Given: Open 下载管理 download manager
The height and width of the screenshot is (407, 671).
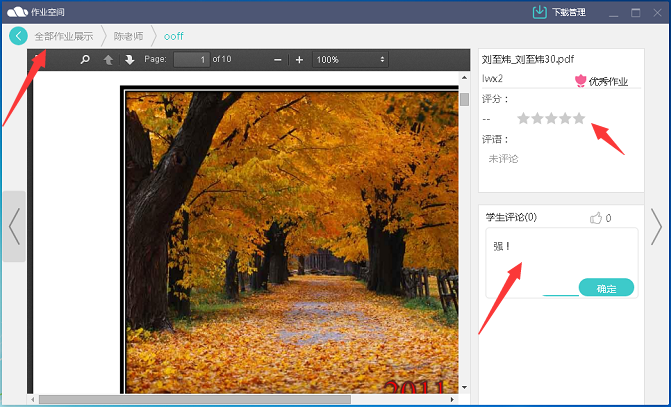Looking at the screenshot, I should [x=558, y=12].
